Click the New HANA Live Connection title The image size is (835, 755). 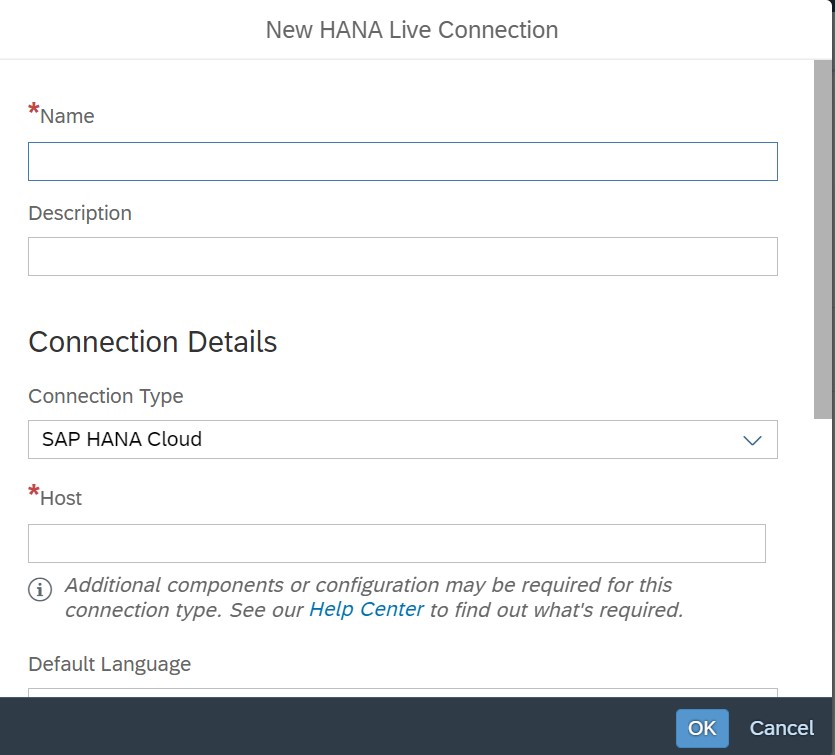[x=412, y=30]
